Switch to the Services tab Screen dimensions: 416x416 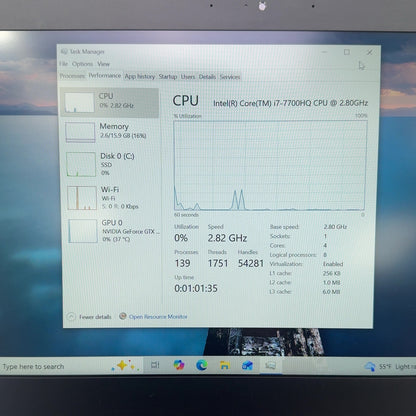[x=230, y=77]
